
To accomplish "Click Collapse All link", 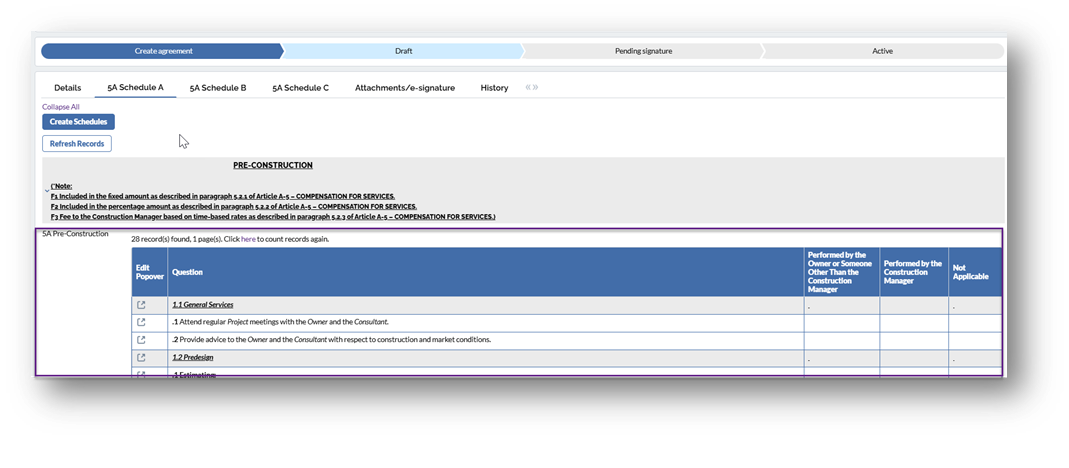I will click(x=60, y=106).
